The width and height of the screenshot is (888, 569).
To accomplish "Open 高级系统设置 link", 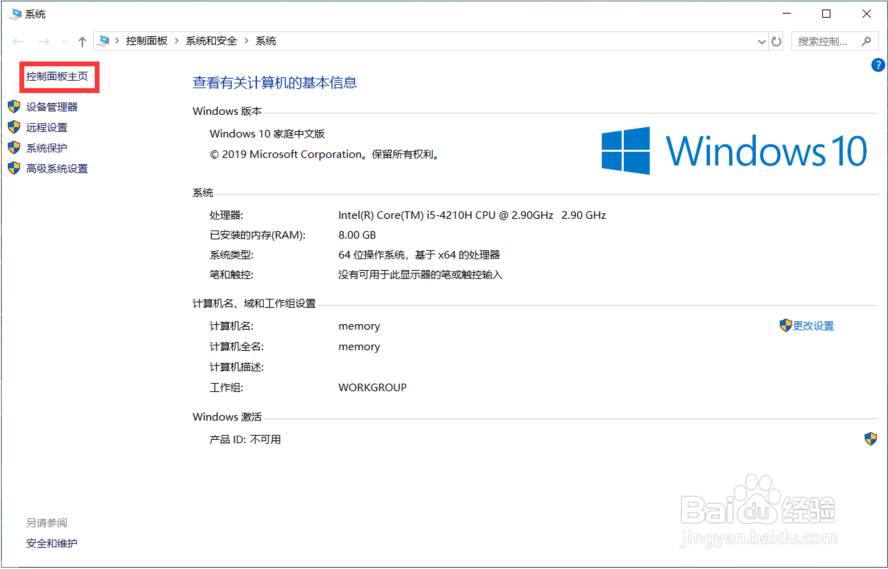I will tap(57, 168).
